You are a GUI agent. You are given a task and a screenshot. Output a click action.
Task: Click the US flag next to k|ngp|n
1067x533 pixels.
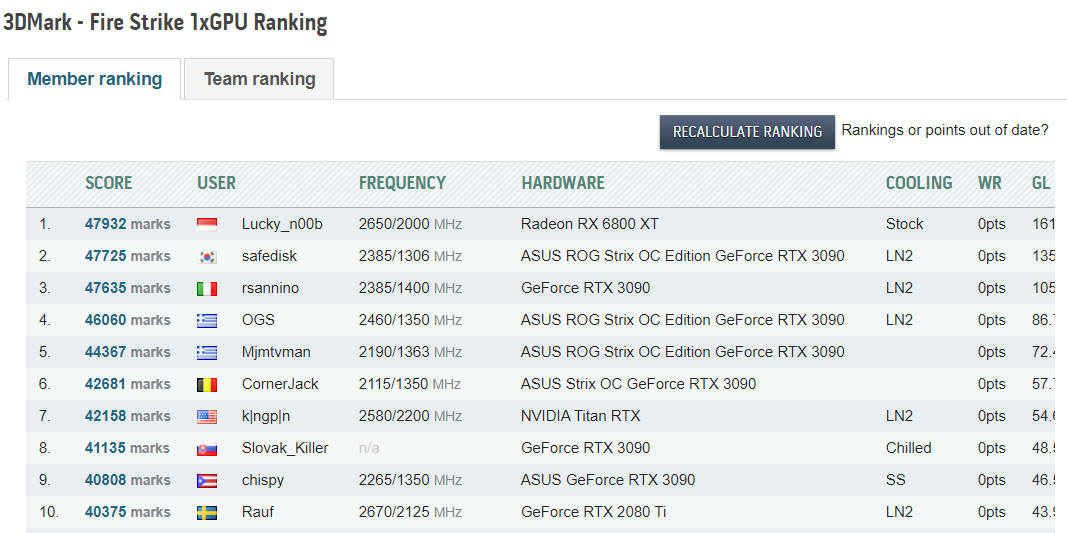pyautogui.click(x=207, y=416)
